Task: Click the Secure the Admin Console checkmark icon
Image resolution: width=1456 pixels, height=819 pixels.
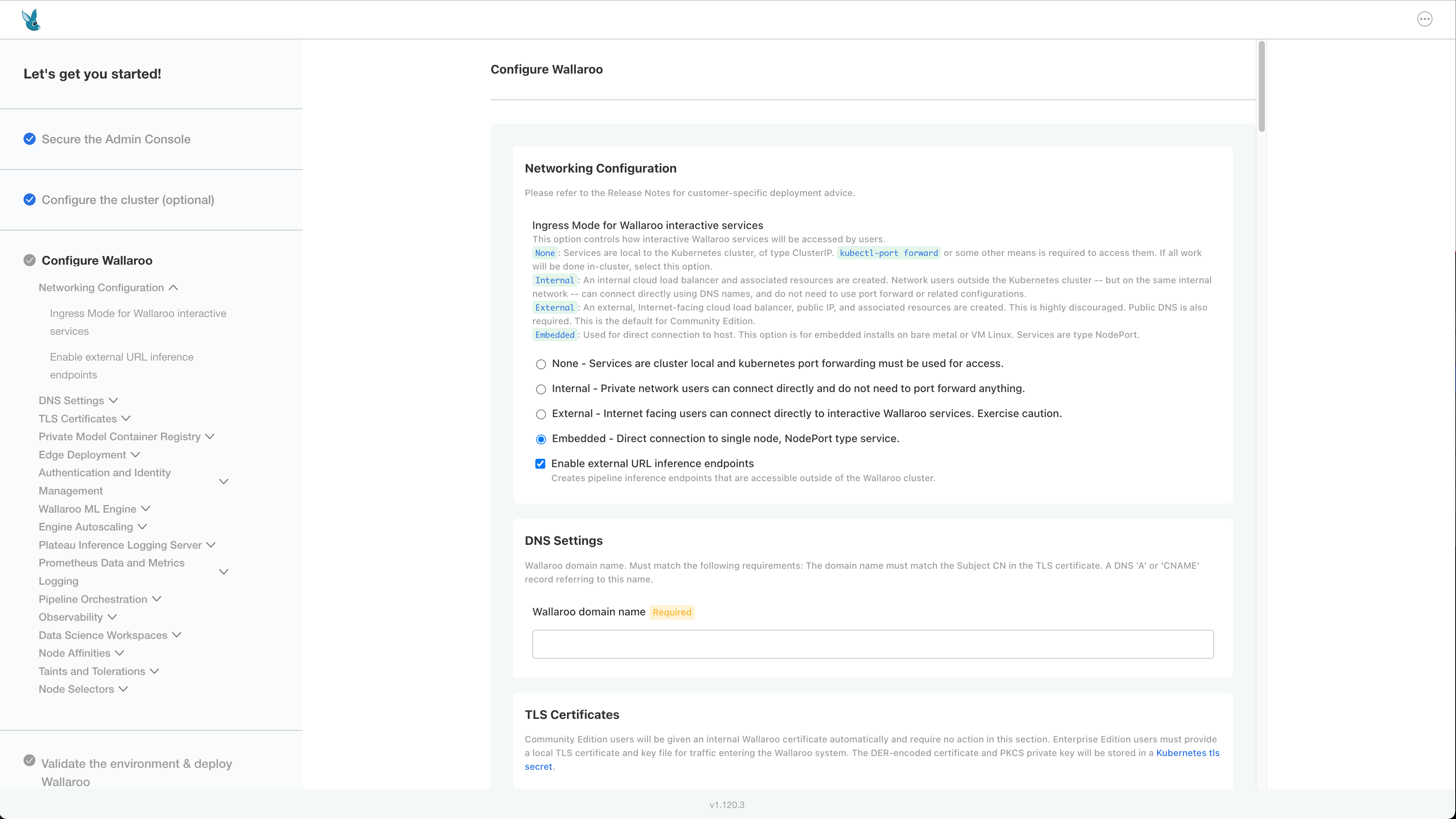Action: 30,139
